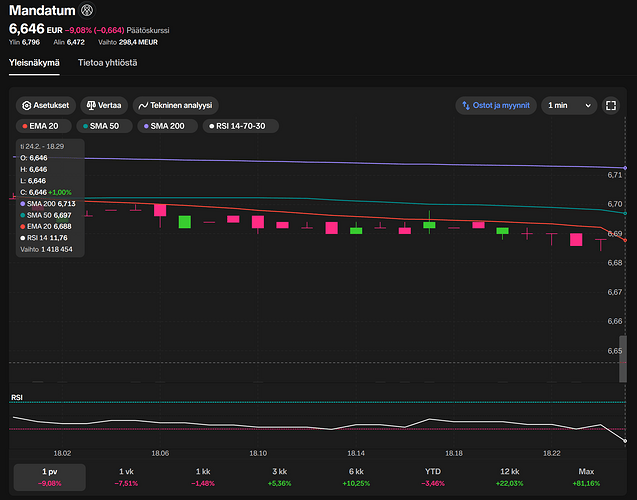This screenshot has width=637, height=500.
Task: Show the YTD performance range
Action: [x=433, y=476]
